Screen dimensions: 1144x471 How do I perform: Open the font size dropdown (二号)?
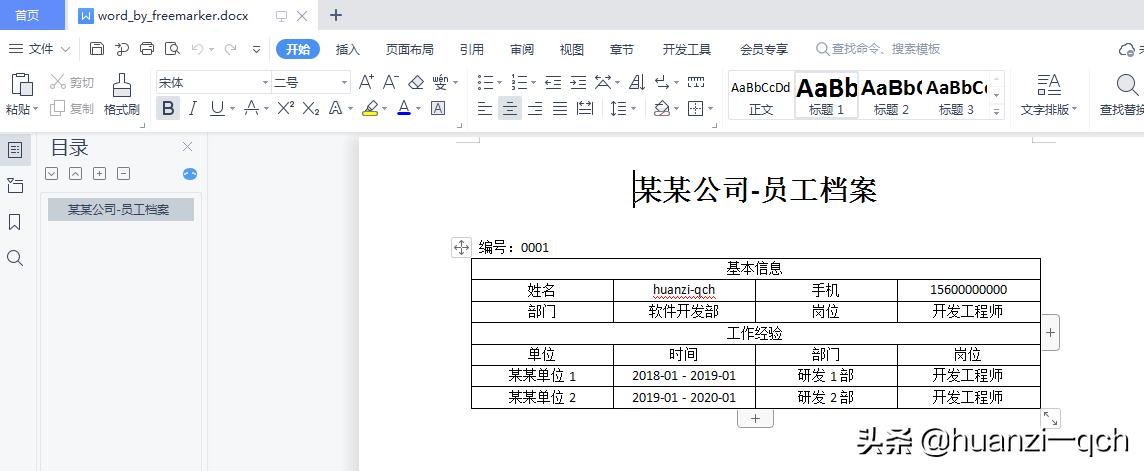(344, 82)
